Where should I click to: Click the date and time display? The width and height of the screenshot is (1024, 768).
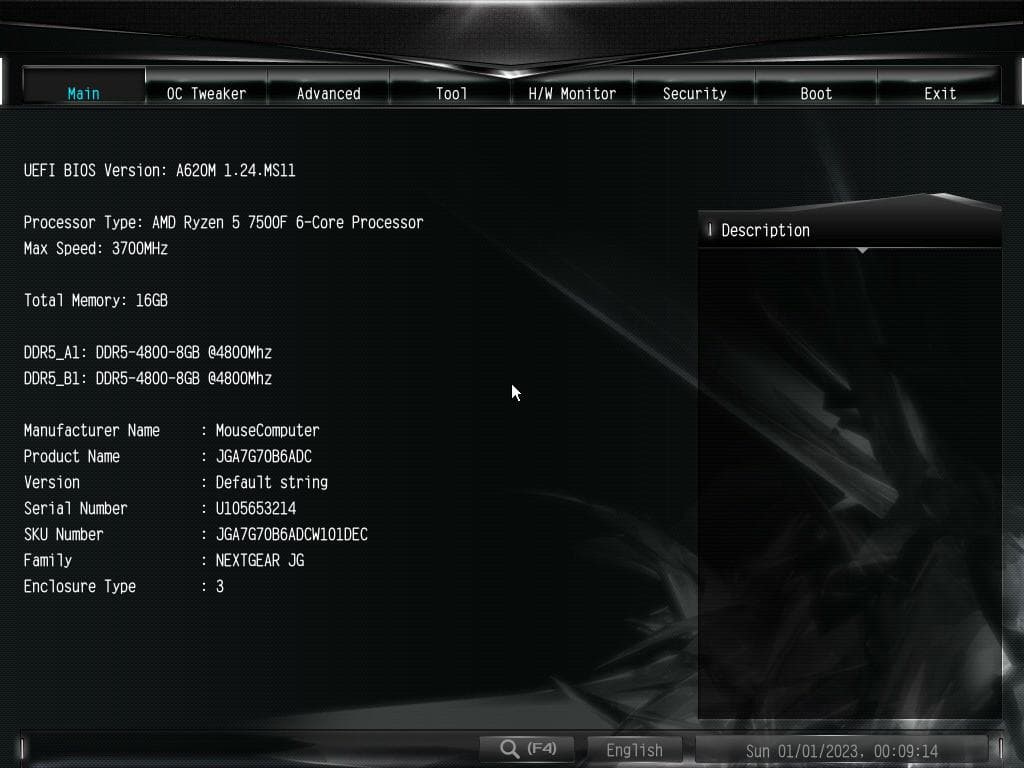coord(842,750)
